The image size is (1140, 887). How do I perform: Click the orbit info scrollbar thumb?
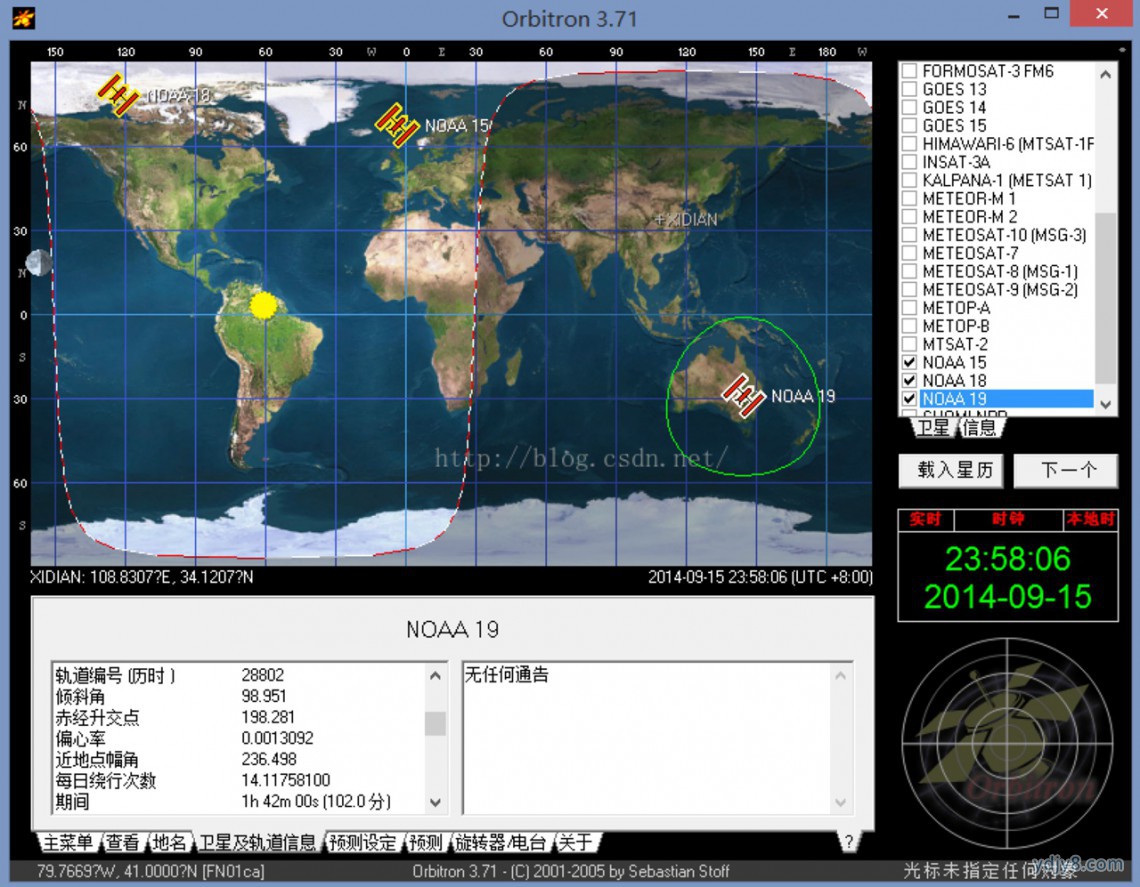point(435,723)
